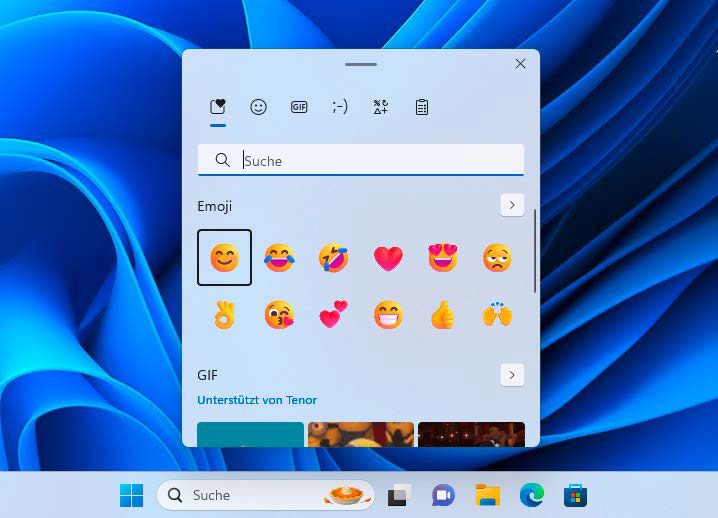The image size is (718, 518).
Task: Click the Suche field in emoji panel
Action: pyautogui.click(x=361, y=160)
